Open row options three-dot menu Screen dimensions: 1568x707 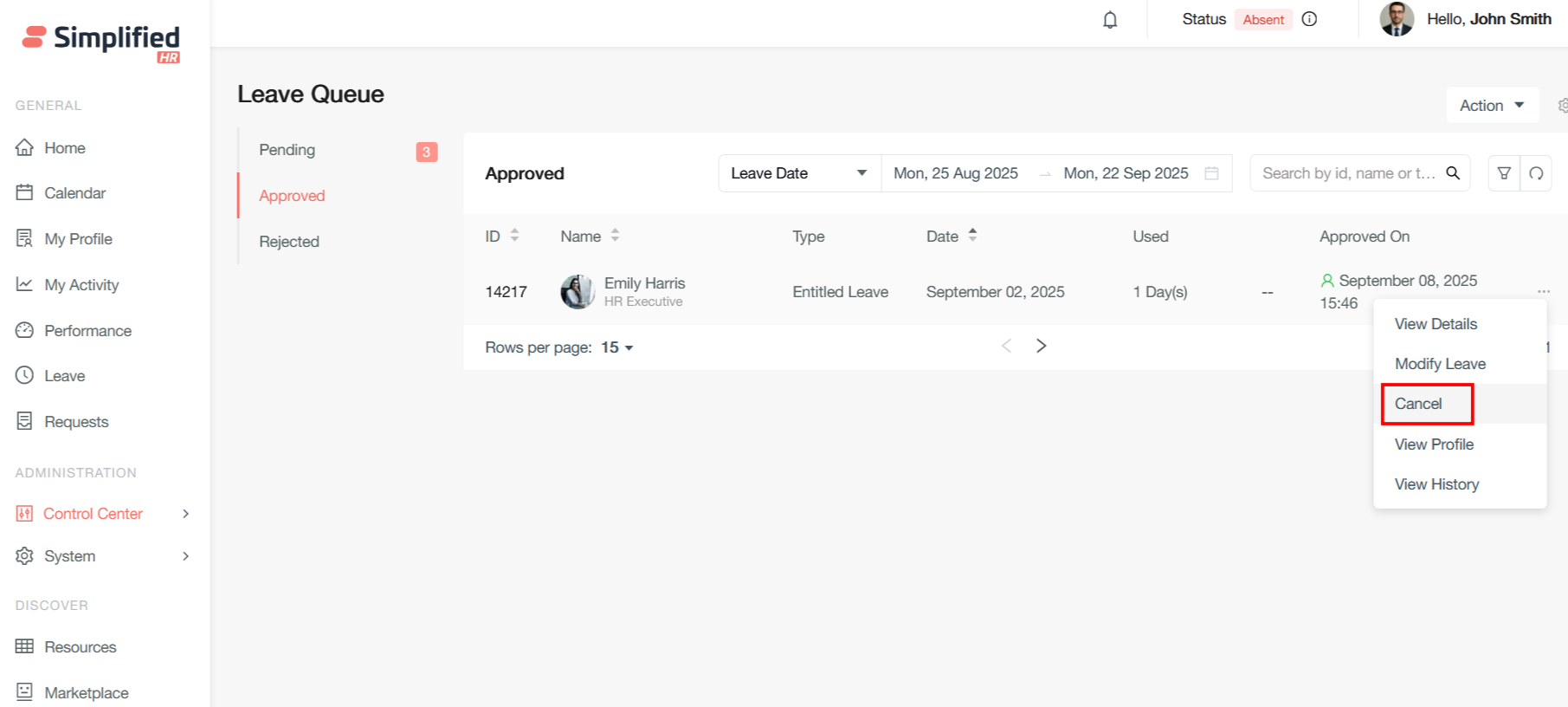coord(1543,291)
